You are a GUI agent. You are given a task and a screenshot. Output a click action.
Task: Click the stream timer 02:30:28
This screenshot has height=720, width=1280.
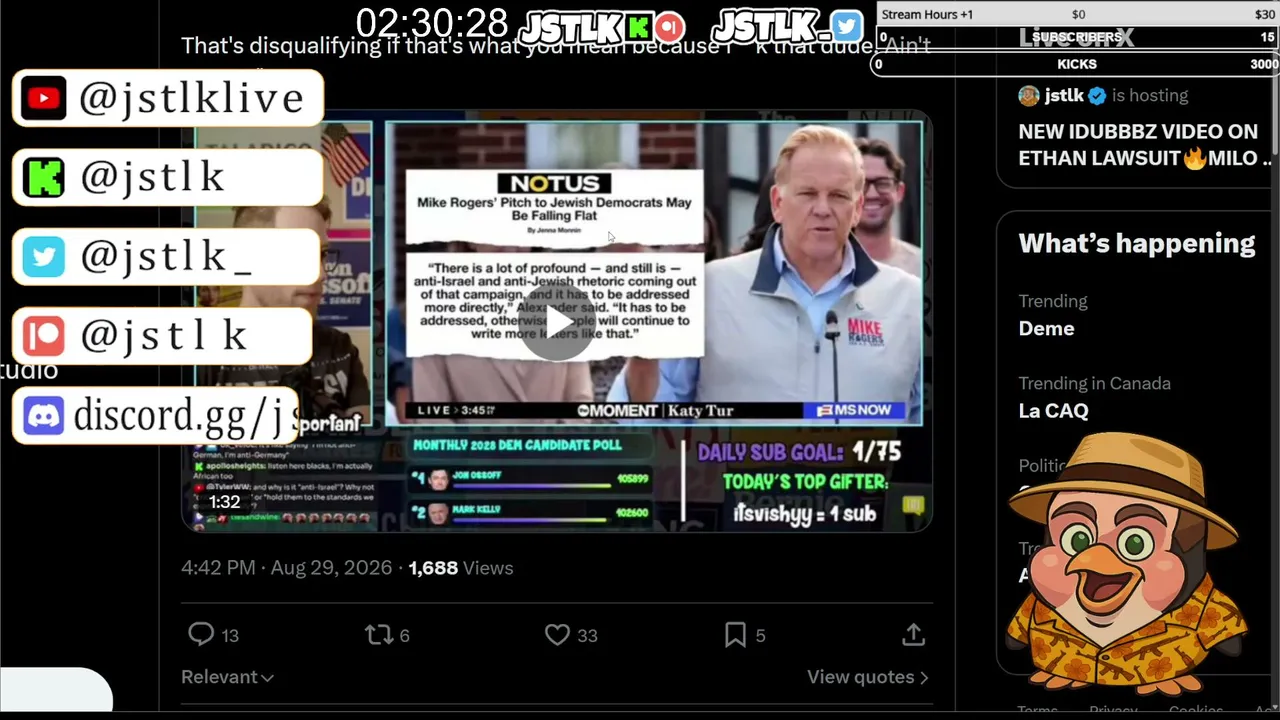coord(432,24)
